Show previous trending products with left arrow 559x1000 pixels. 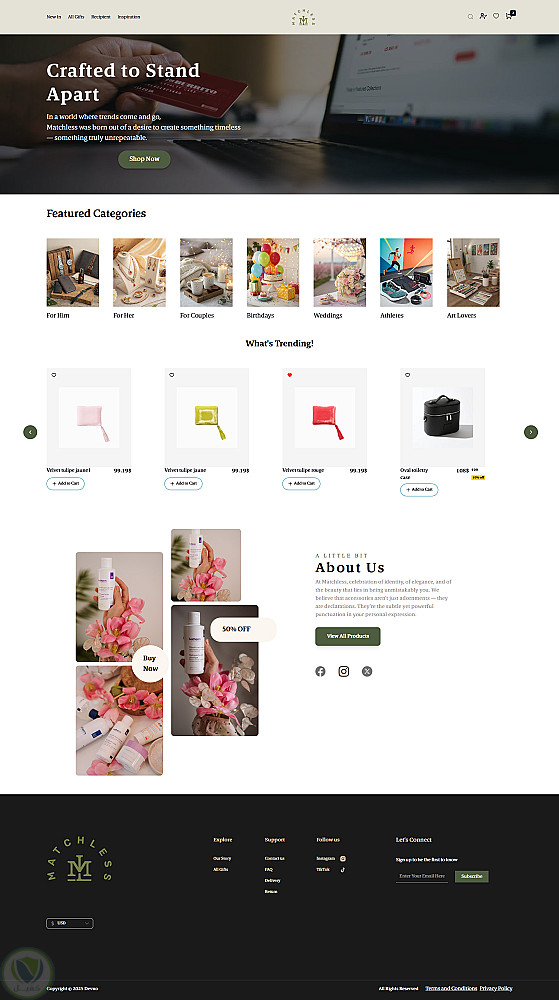pos(30,432)
